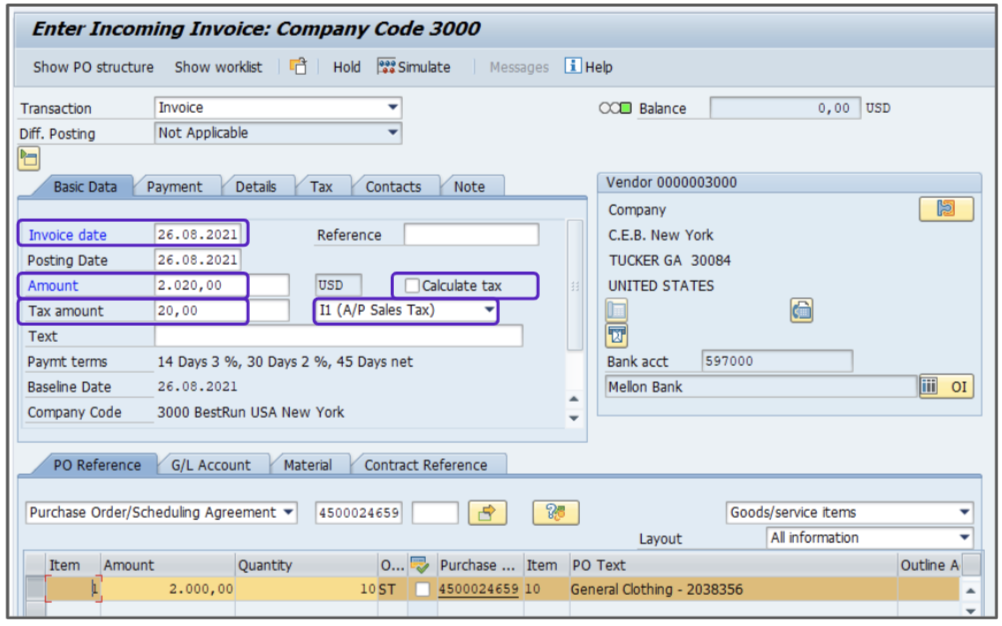Tick the checkbox in item row 1
Viewport: 1002px width, 626px height.
click(422, 590)
